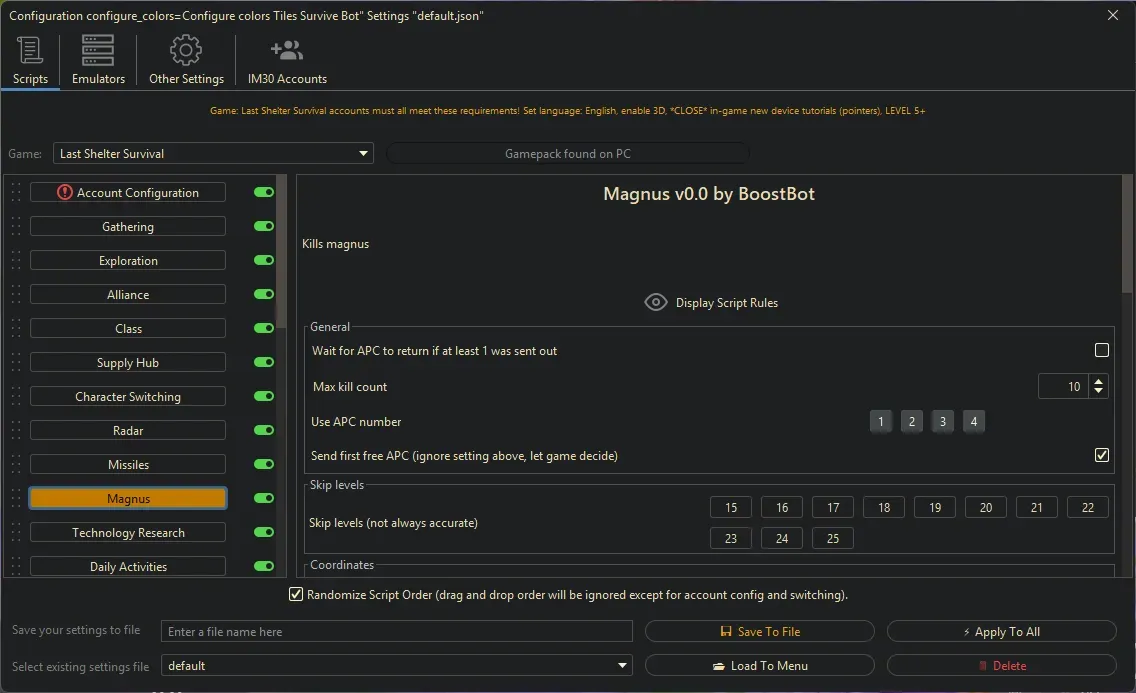Click the drag handle beside Character Switching
Viewport: 1136px width, 693px height.
coord(16,397)
